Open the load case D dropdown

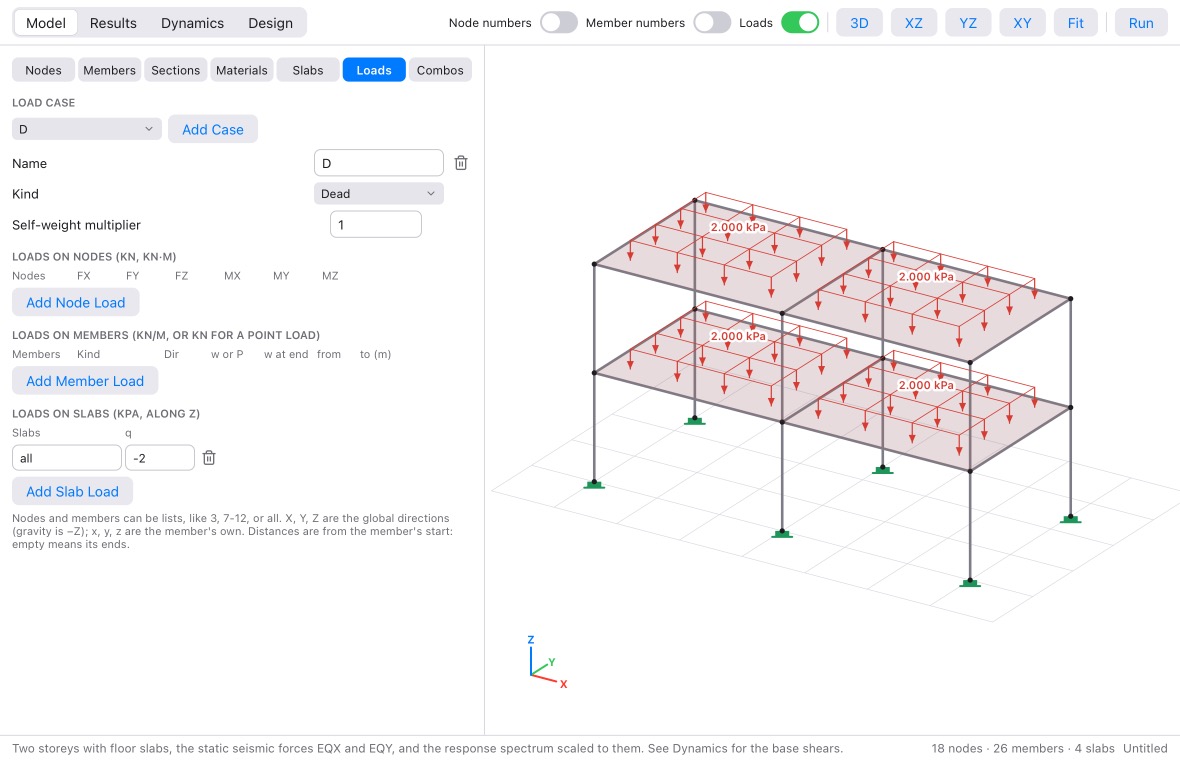pyautogui.click(x=87, y=129)
